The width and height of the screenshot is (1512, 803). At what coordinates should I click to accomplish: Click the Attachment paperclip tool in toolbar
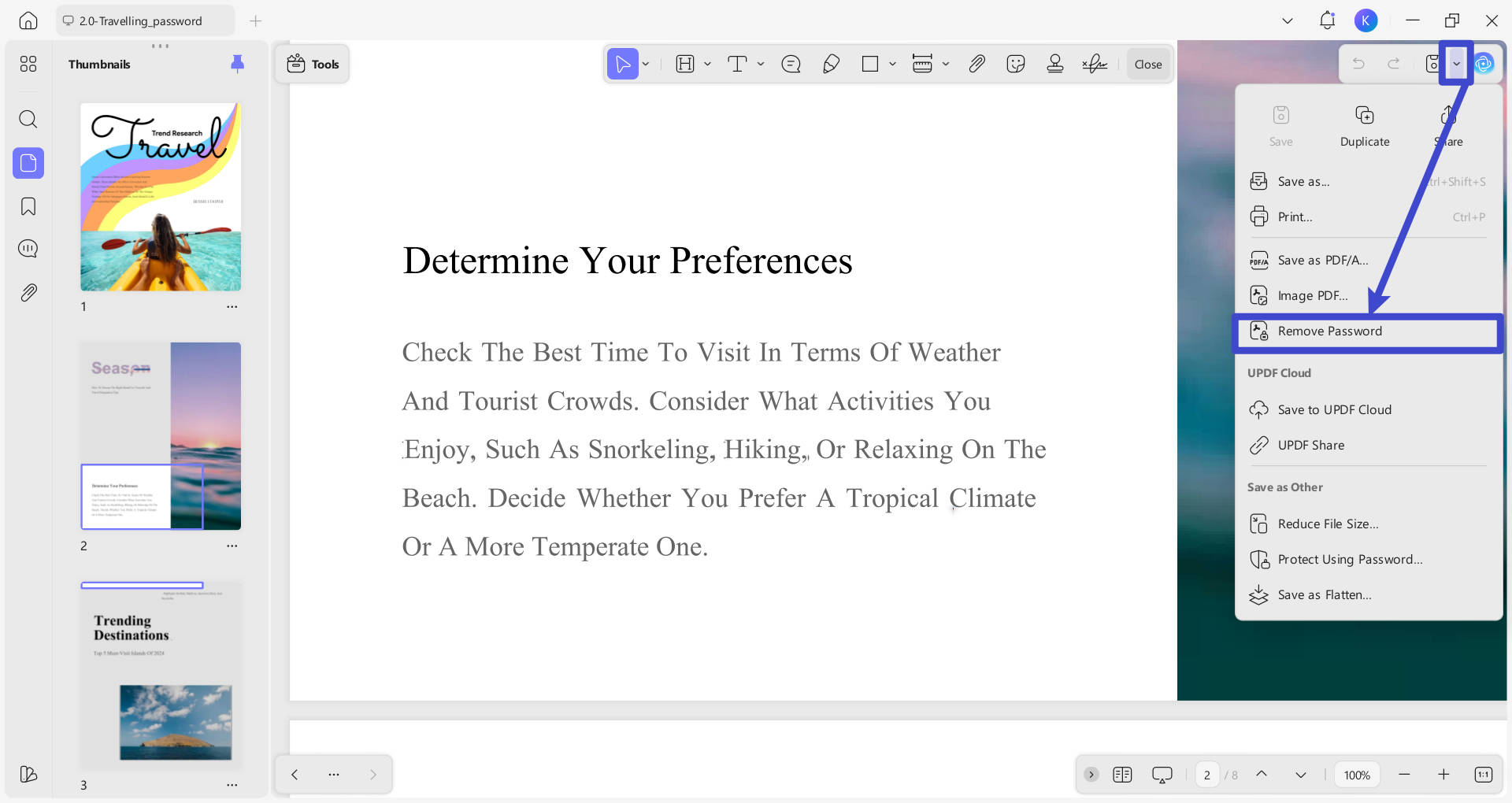click(976, 64)
